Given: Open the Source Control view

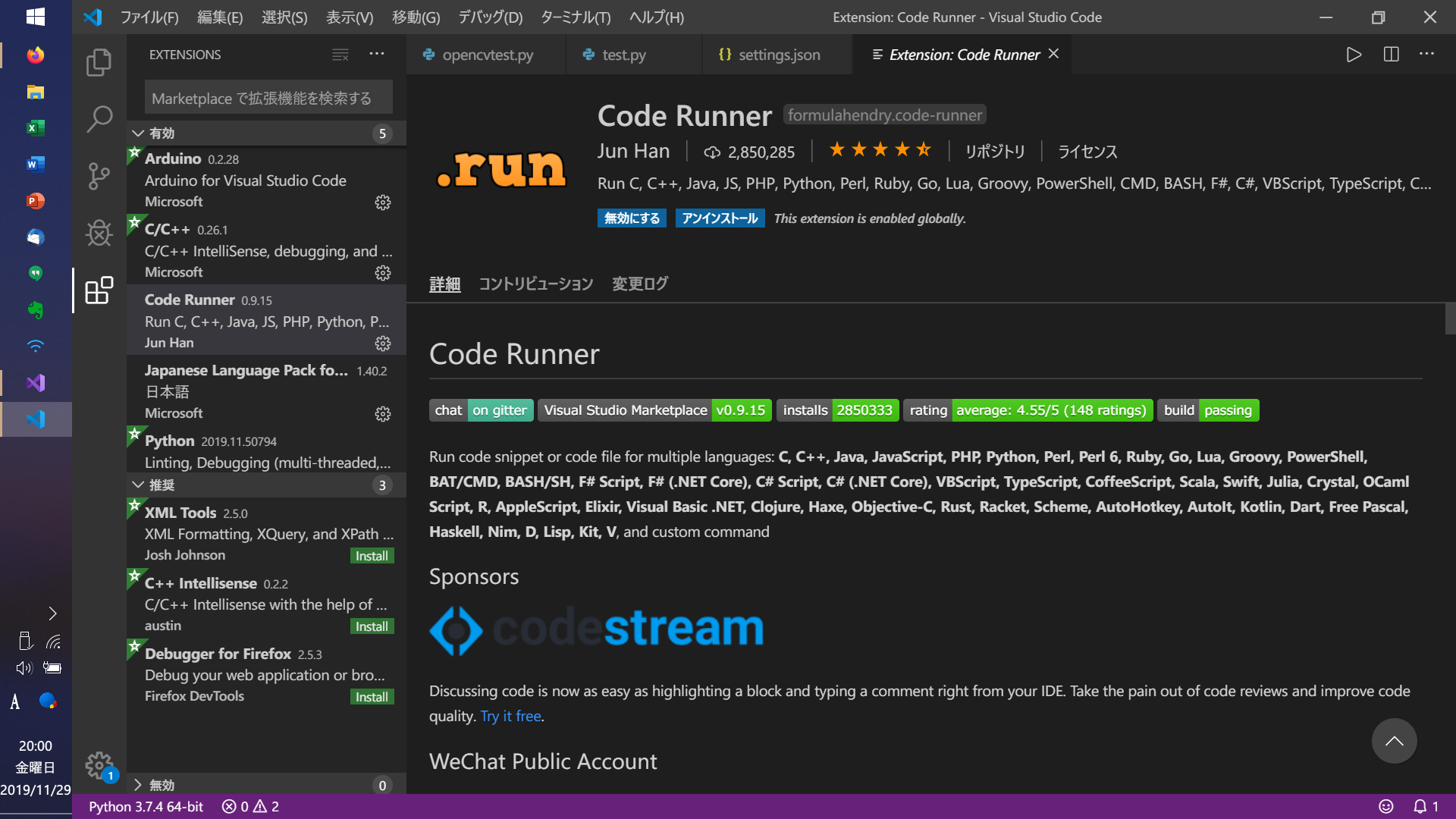Looking at the screenshot, I should (99, 176).
